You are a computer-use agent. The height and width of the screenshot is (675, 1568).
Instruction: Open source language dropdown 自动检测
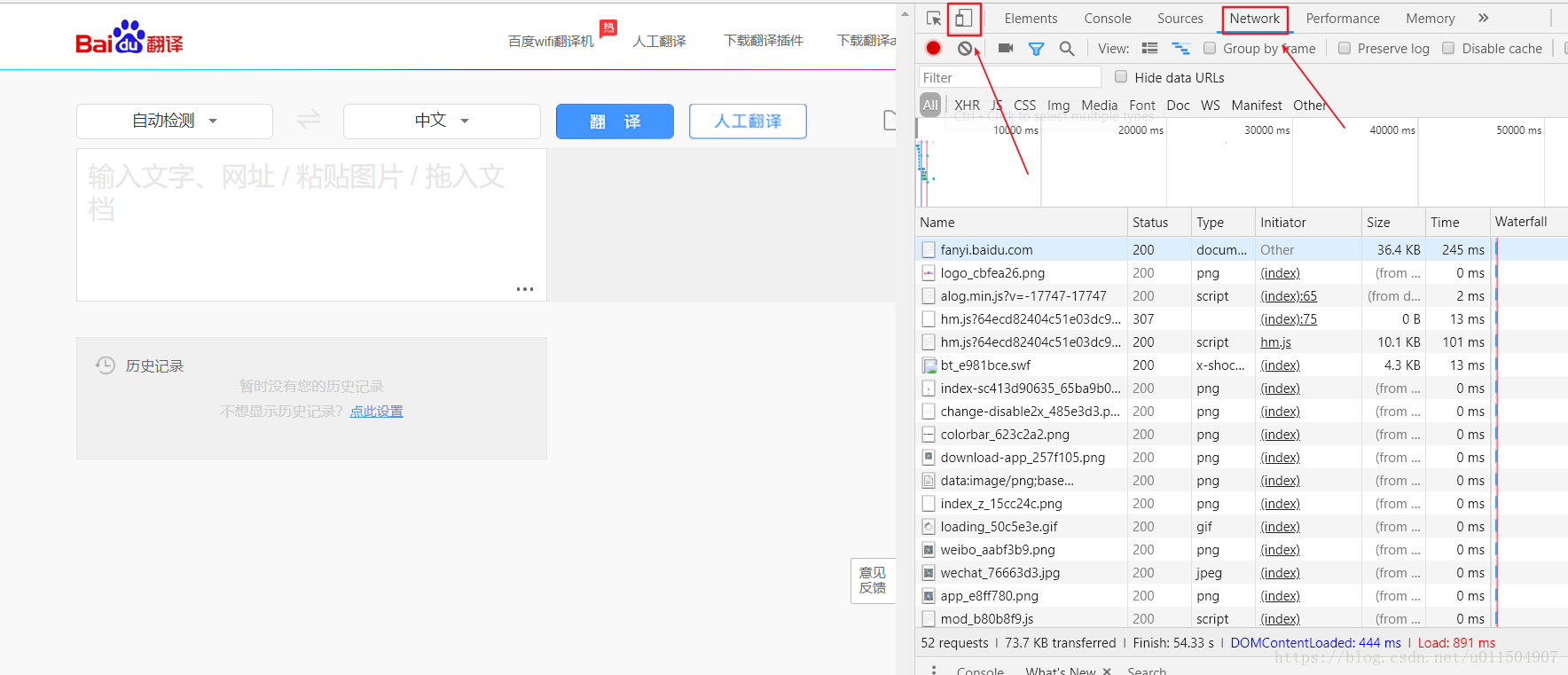point(175,121)
